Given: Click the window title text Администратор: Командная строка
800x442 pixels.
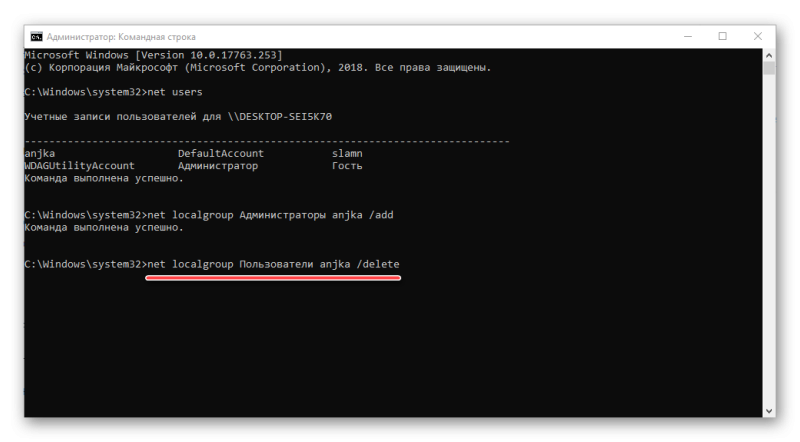Looking at the screenshot, I should click(x=121, y=37).
